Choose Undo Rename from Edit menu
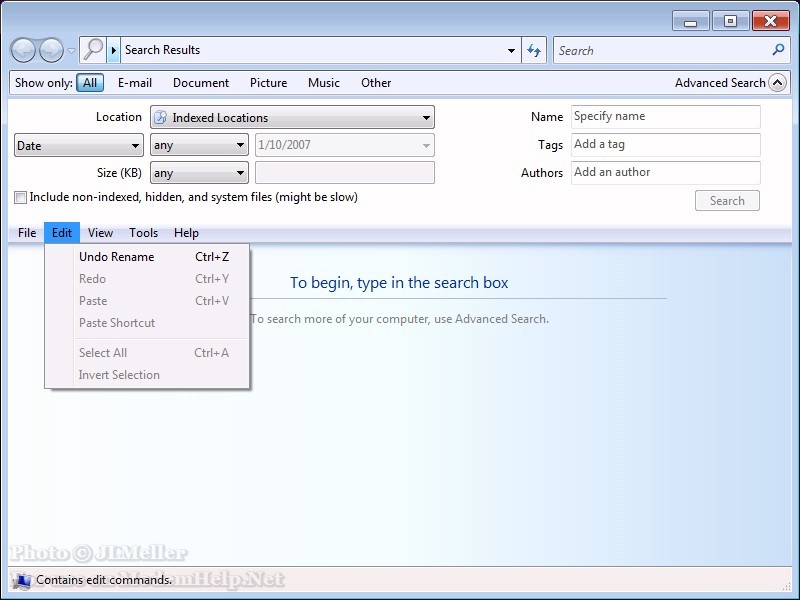 click(x=117, y=257)
